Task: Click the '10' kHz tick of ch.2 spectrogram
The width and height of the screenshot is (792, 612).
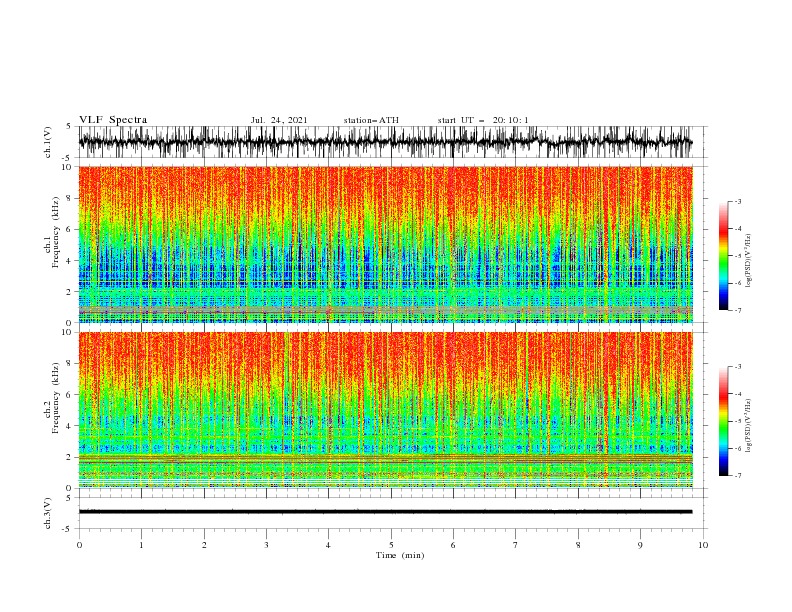Action: [x=68, y=332]
